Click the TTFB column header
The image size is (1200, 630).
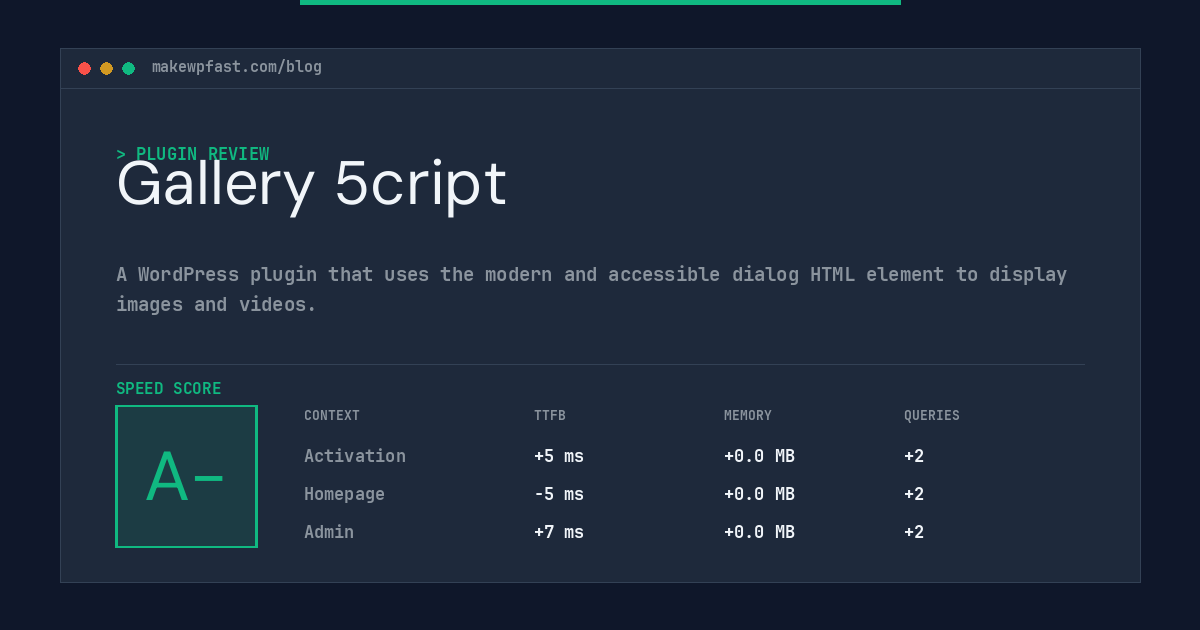550,416
